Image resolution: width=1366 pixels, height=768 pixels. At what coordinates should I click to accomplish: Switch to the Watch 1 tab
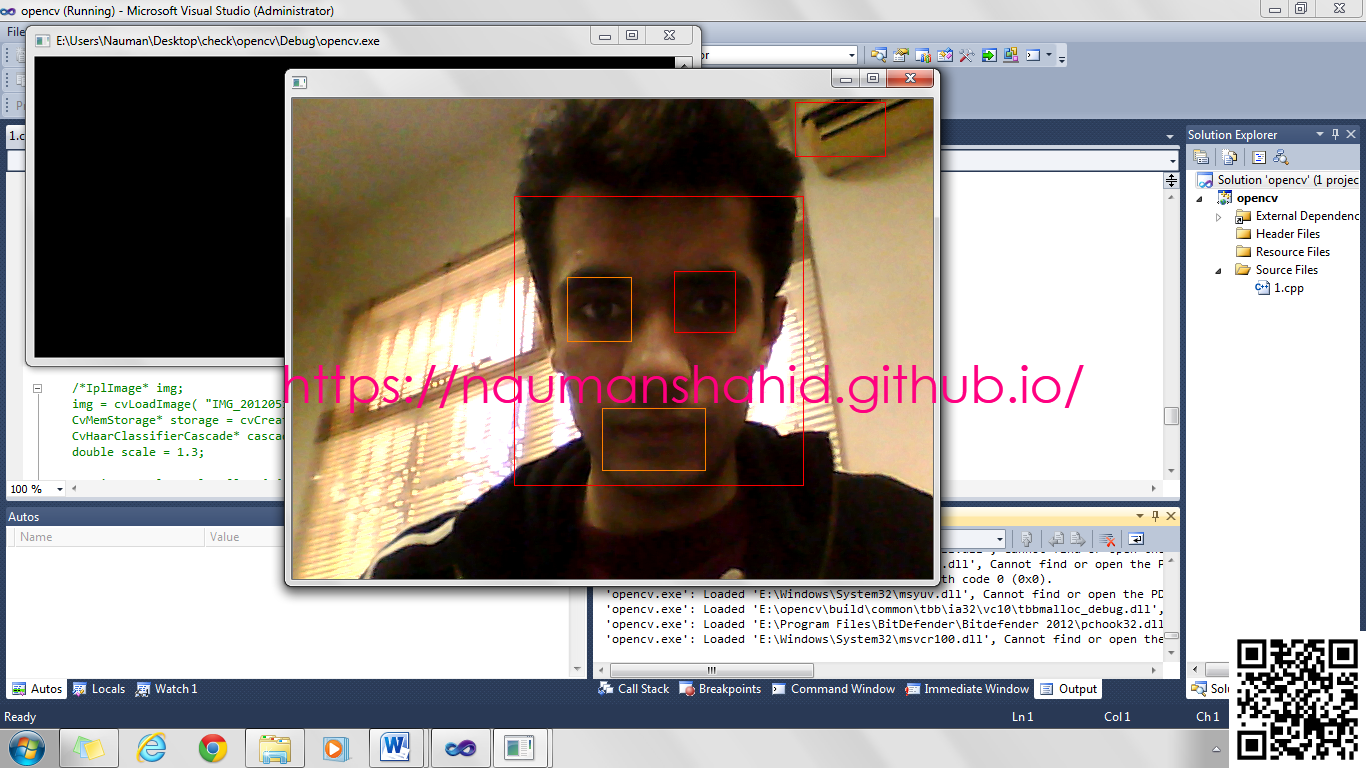pyautogui.click(x=167, y=689)
